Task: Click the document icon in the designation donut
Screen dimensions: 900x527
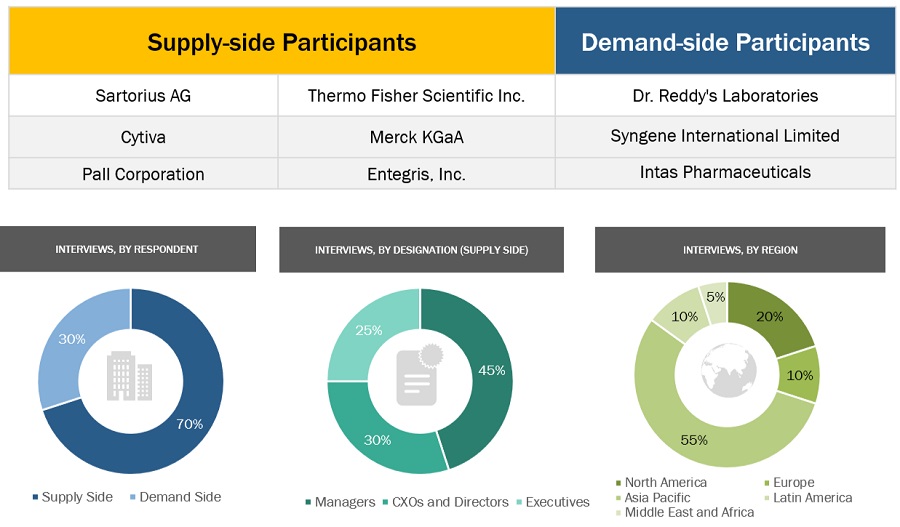Action: click(x=419, y=377)
